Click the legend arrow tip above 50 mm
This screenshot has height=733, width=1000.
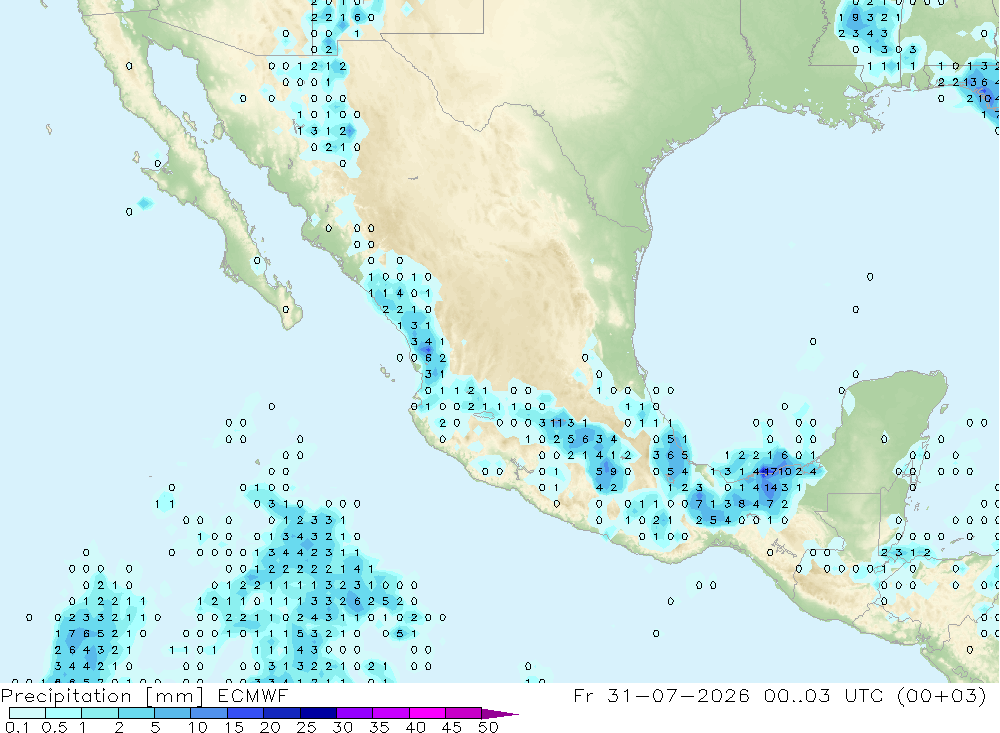pos(500,714)
